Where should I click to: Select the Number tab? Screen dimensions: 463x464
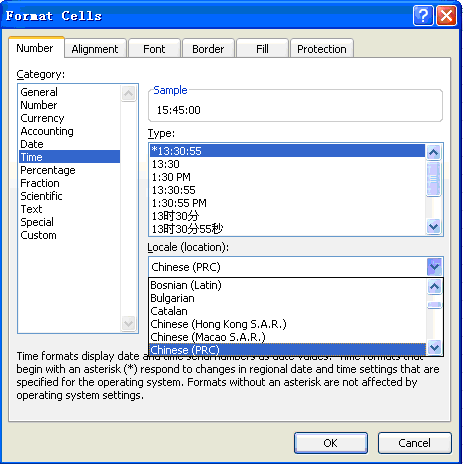click(35, 48)
